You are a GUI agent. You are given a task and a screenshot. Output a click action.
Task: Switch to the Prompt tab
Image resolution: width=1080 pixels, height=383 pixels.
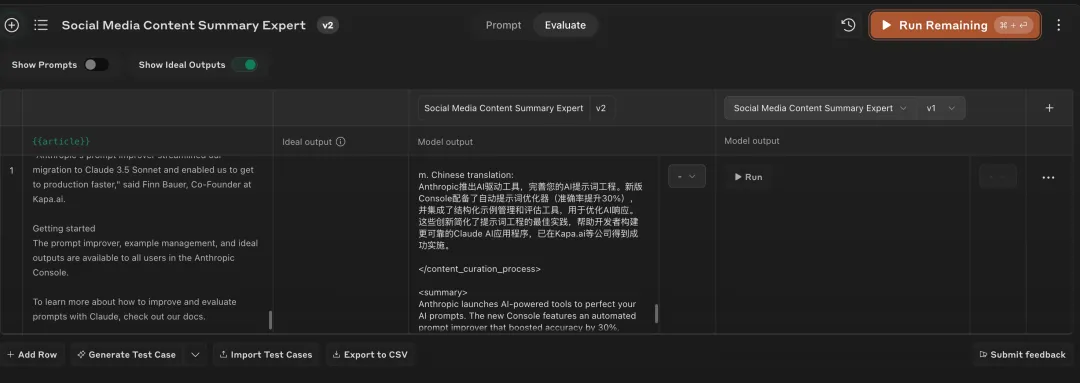(x=503, y=25)
